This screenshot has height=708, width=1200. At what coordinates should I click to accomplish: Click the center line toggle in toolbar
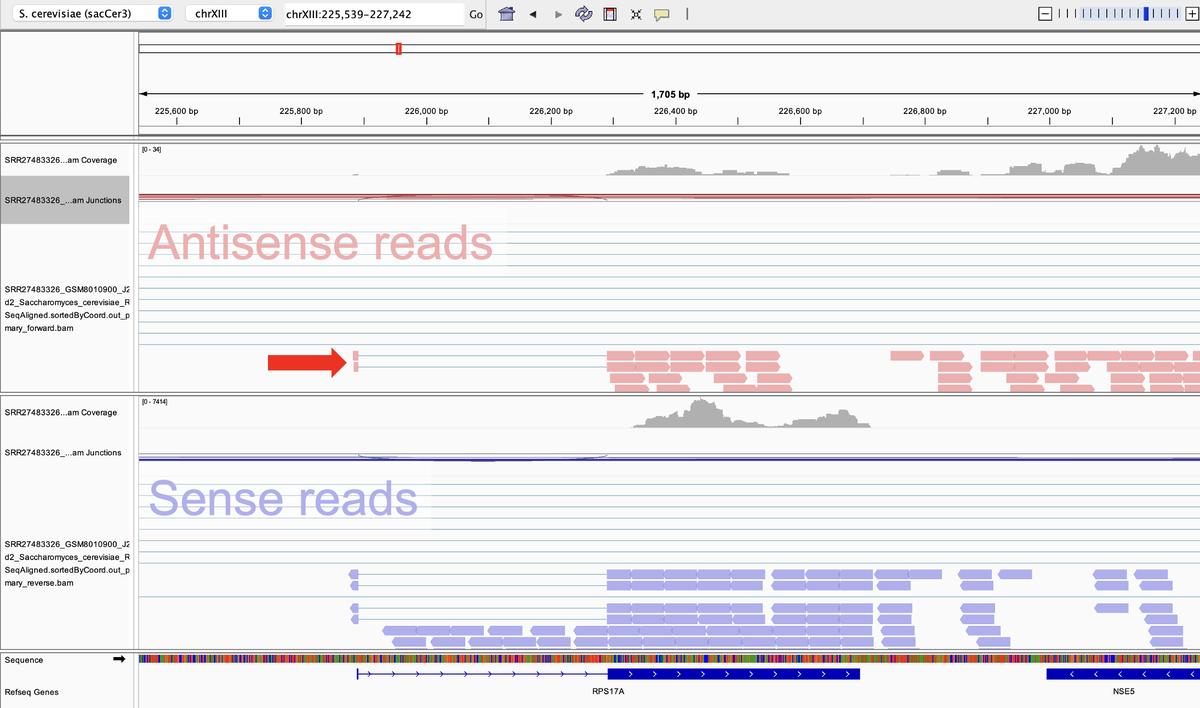pos(687,14)
